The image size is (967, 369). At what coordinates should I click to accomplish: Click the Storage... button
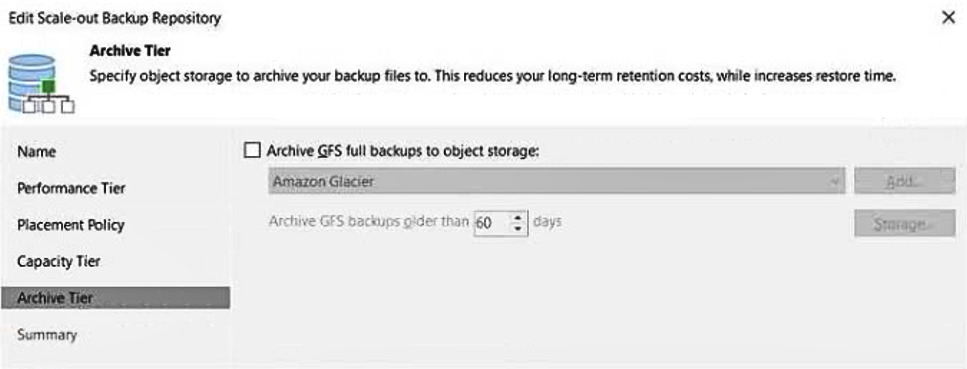click(x=904, y=223)
